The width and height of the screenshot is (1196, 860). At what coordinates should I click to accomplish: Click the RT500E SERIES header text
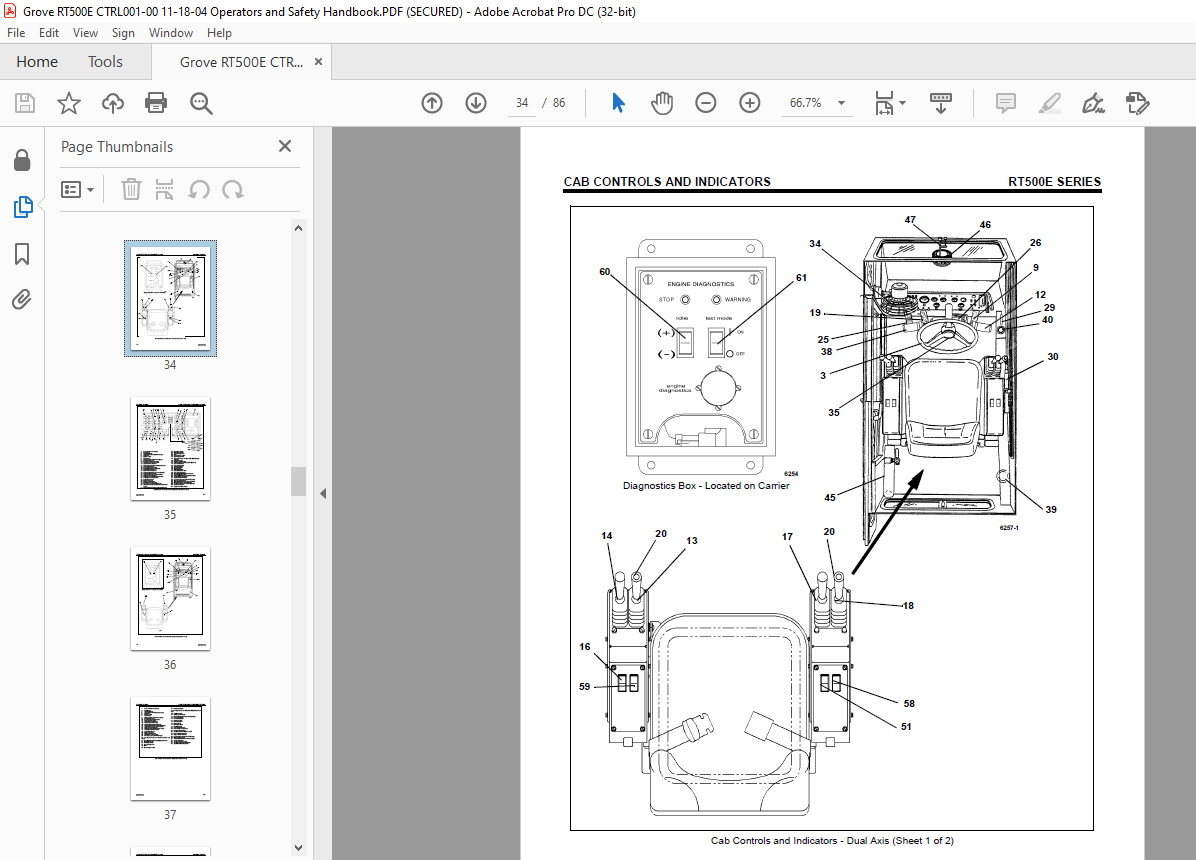[x=1054, y=182]
